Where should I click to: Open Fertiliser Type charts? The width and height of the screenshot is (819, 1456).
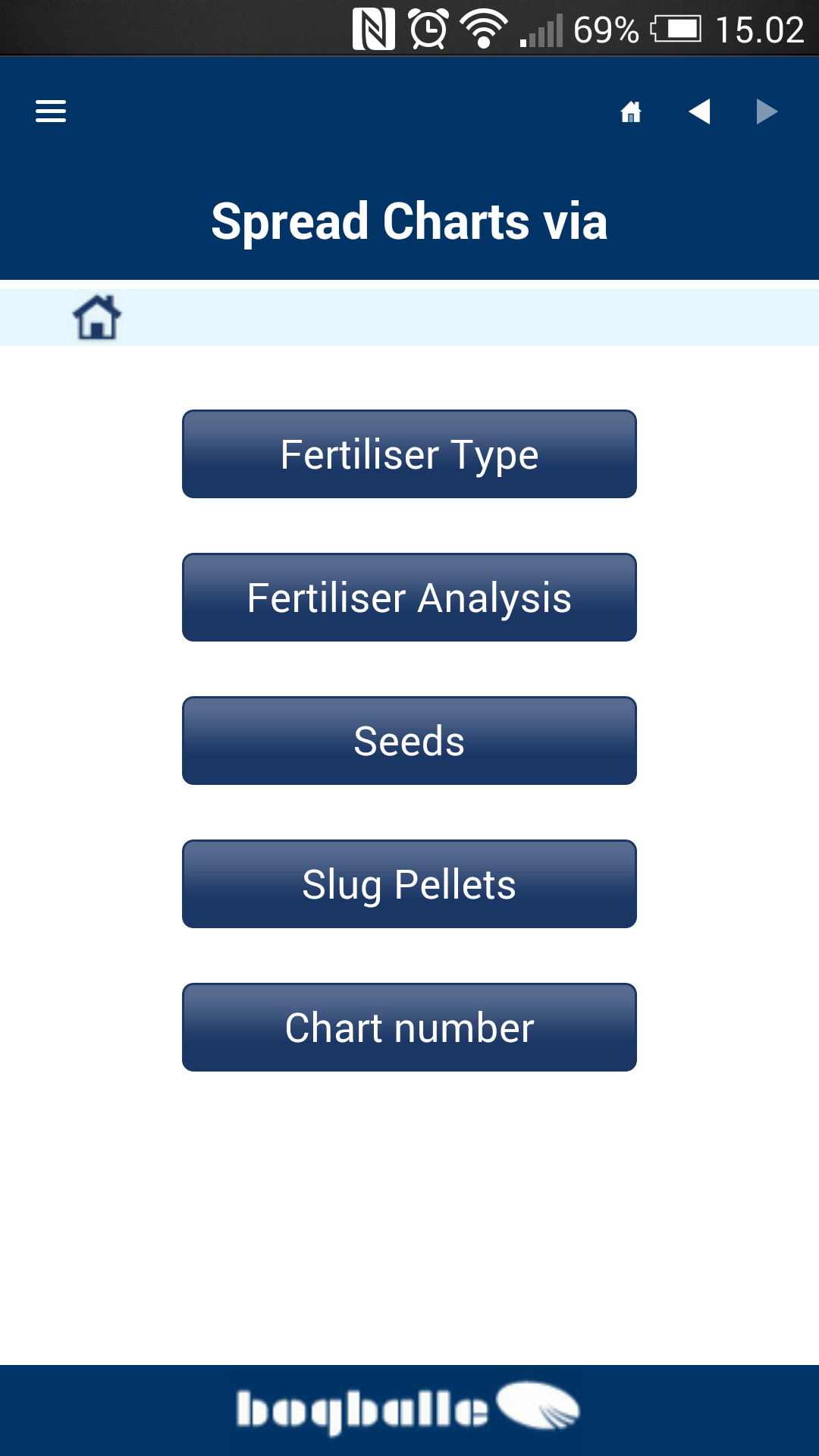click(x=409, y=454)
